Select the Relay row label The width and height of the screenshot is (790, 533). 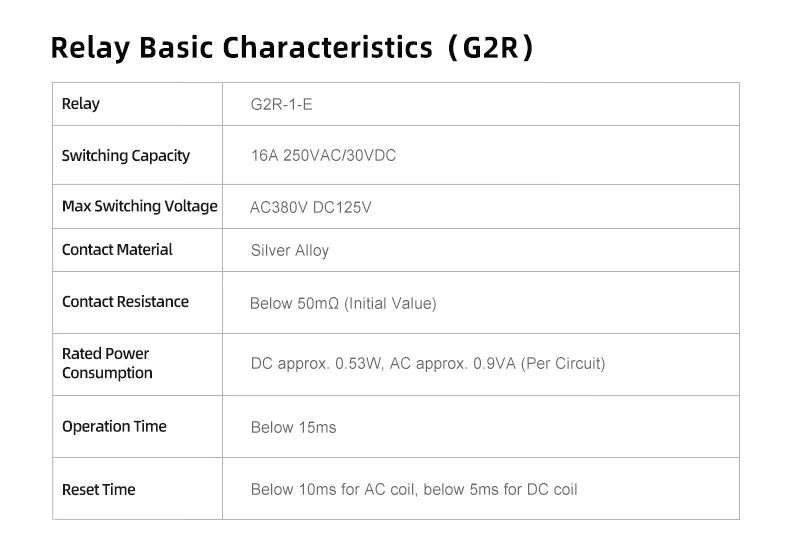click(x=81, y=104)
